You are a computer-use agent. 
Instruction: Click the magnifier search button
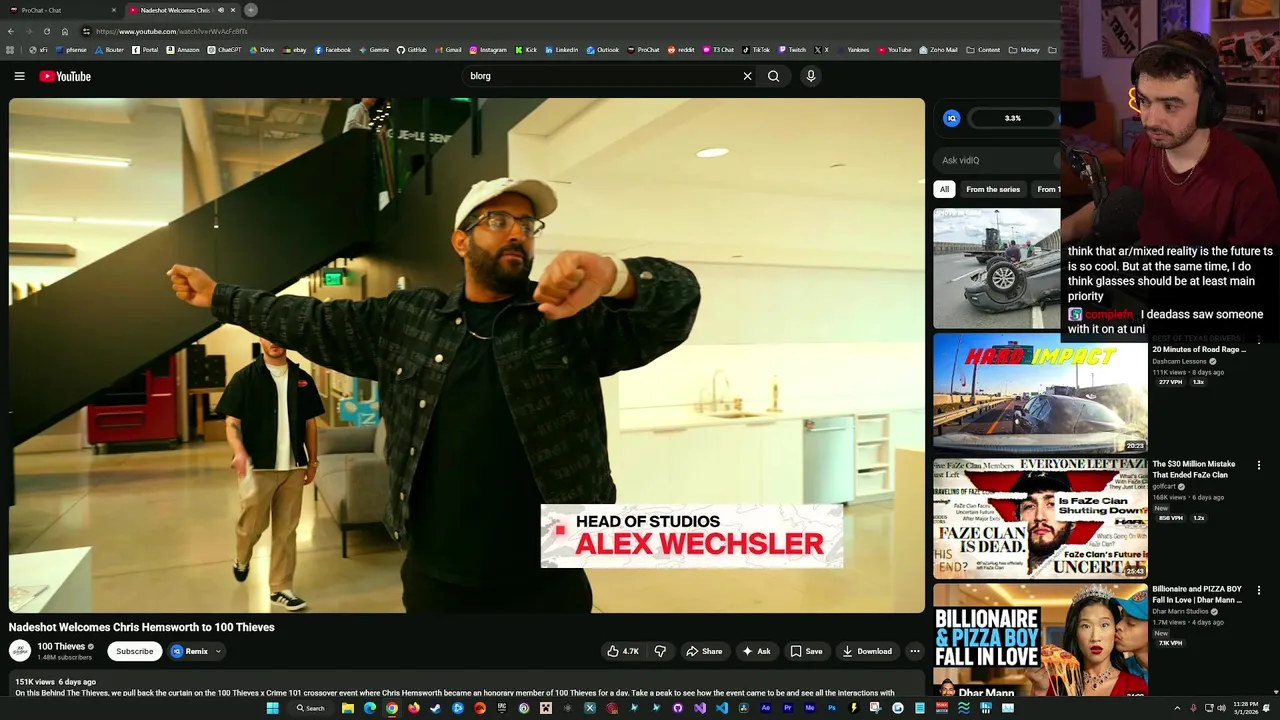click(773, 76)
